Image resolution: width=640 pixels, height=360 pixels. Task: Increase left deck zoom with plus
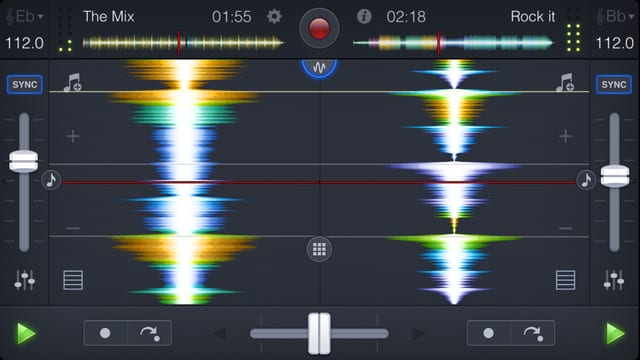click(x=73, y=136)
